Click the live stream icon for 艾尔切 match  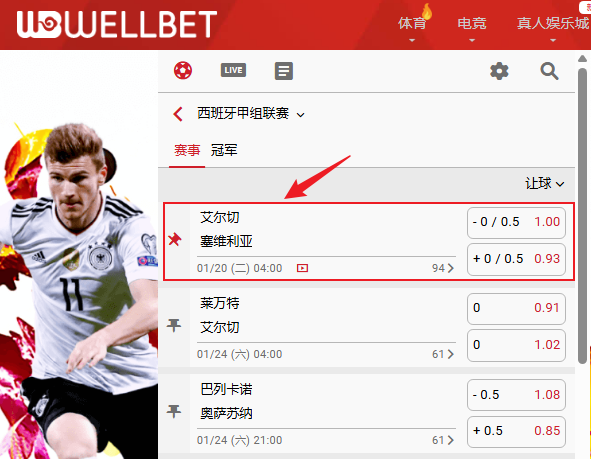tap(302, 268)
